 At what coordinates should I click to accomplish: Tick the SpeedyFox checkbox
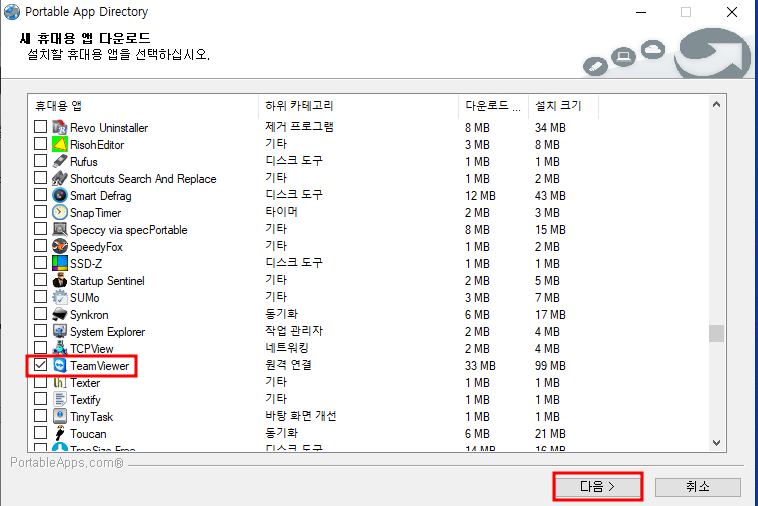click(41, 246)
